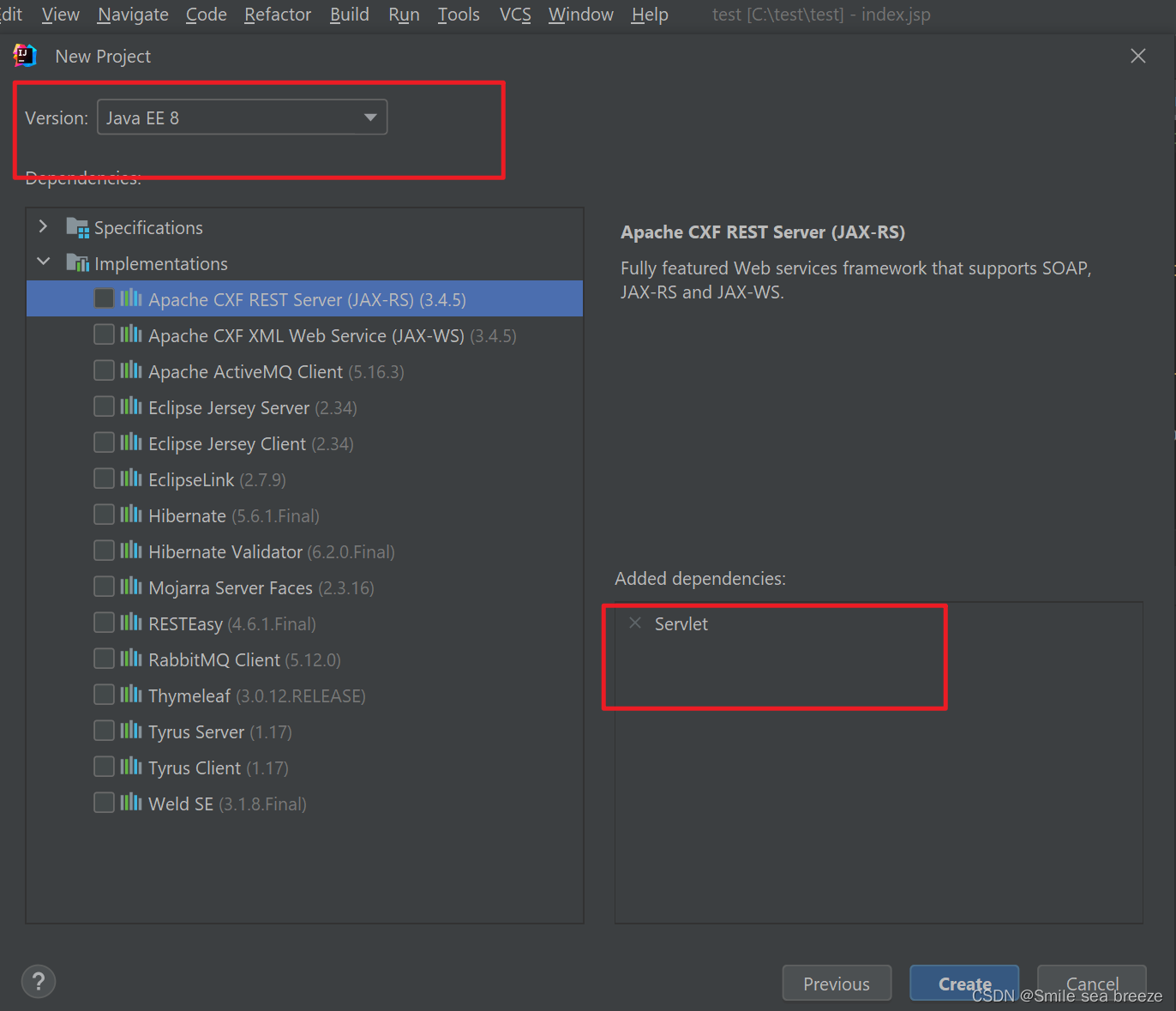Select the Hibernate (5.6.1.Final) checkbox
Screen dimensions: 1176x1011
pos(104,515)
